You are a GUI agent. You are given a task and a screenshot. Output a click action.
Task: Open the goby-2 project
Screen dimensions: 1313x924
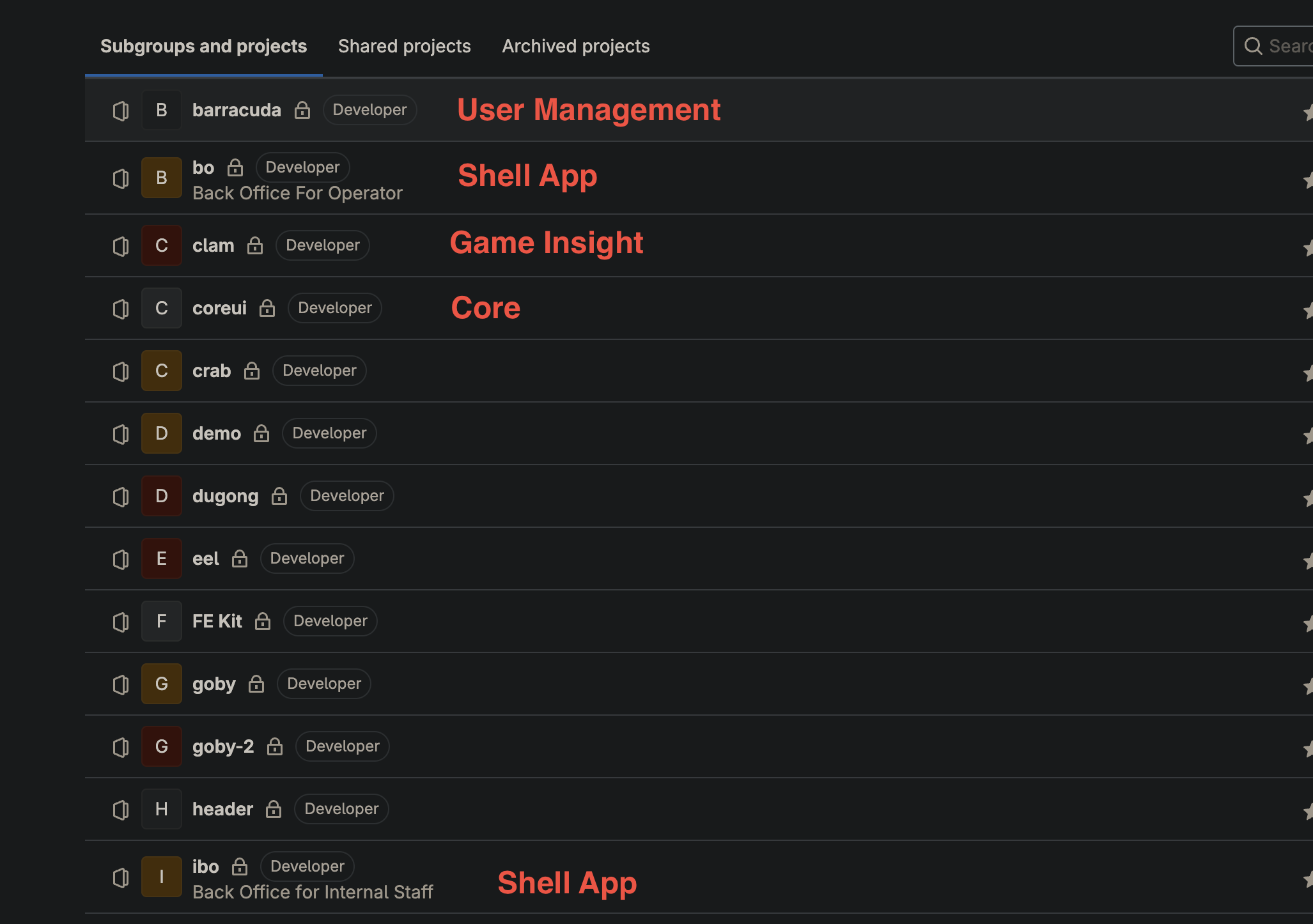coord(223,746)
